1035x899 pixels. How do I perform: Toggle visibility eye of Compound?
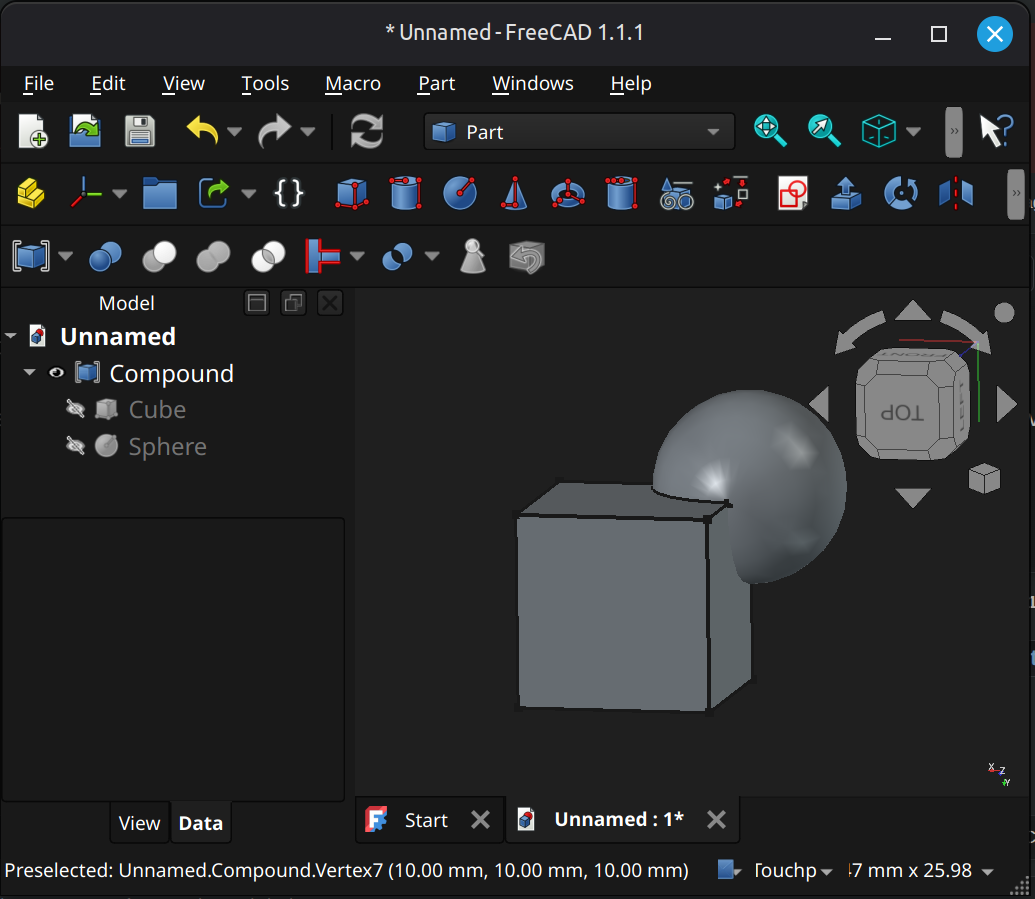57,373
